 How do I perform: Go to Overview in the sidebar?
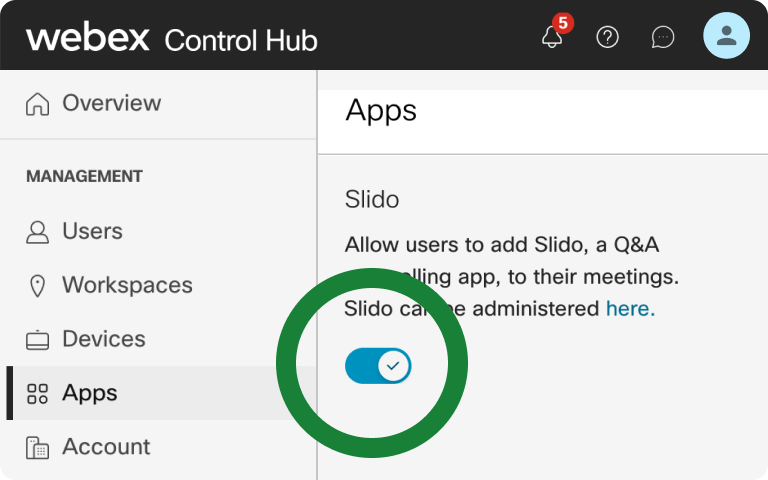[x=111, y=103]
